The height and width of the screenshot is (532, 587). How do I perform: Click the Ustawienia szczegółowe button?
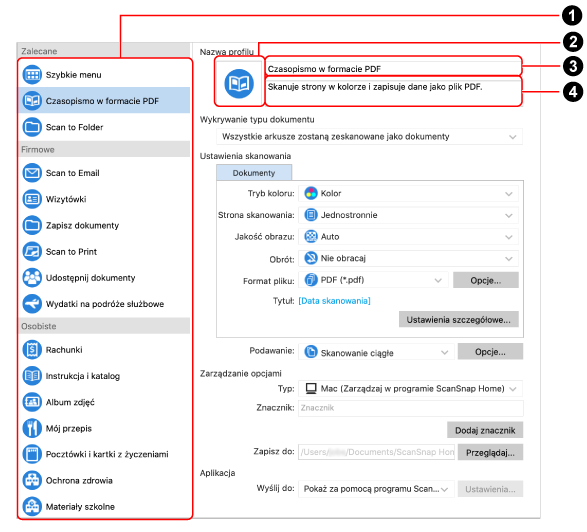tap(459, 320)
